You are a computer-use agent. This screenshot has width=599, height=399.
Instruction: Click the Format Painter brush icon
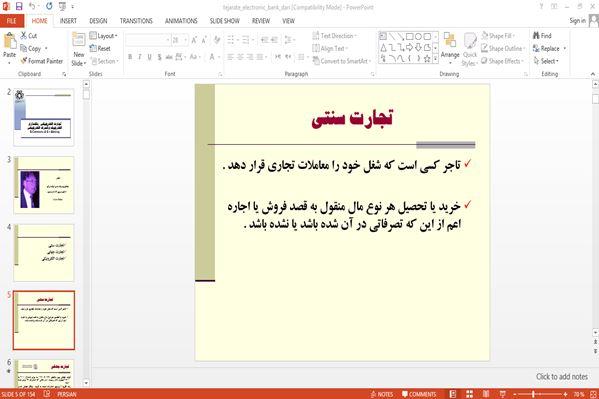click(24, 61)
